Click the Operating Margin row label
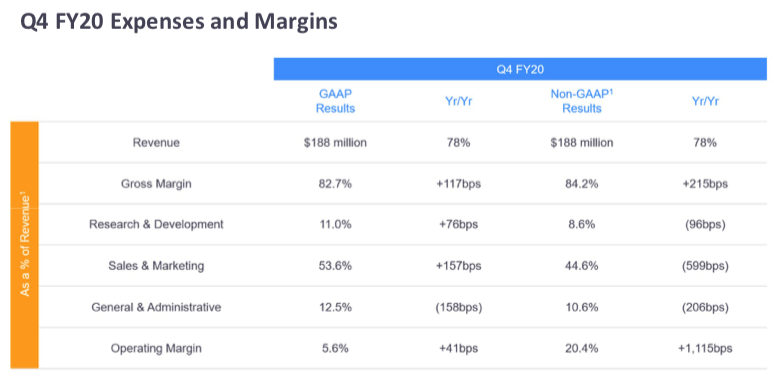This screenshot has width=774, height=381. [156, 348]
